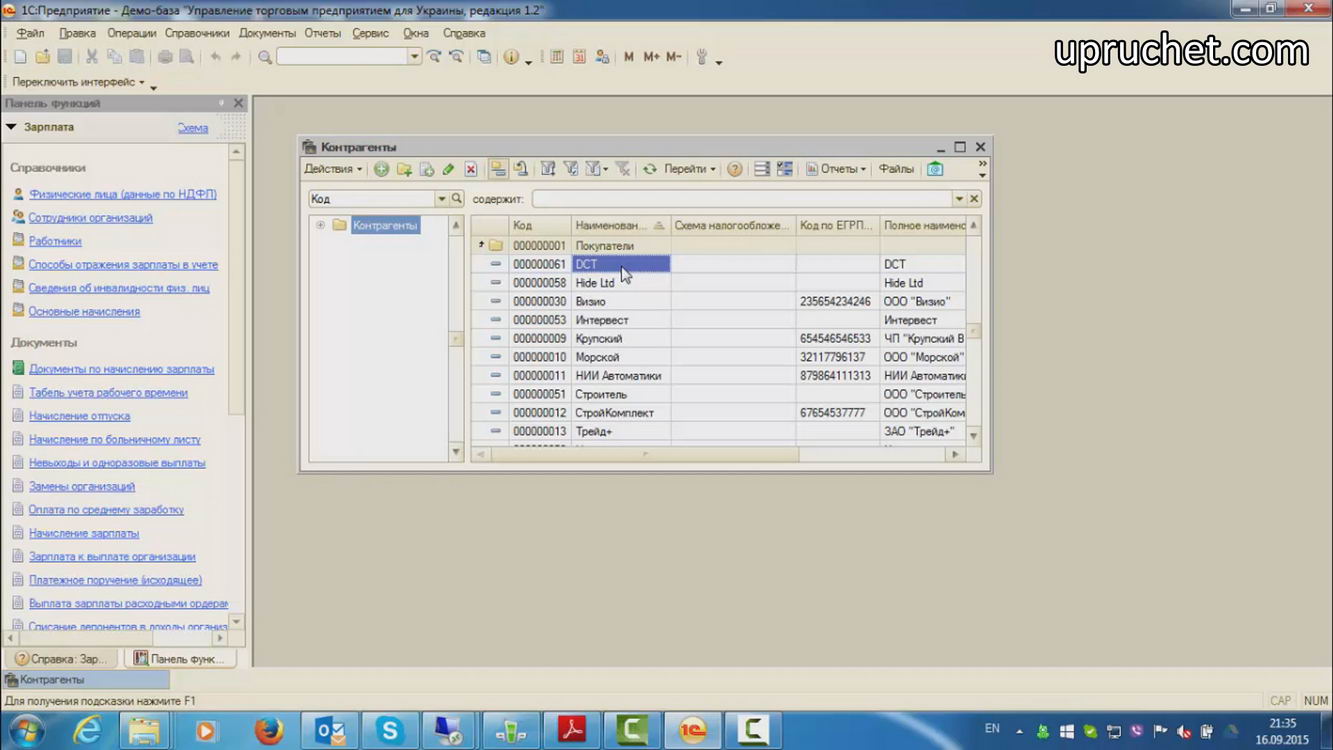1333x750 pixels.
Task: Click the yellow info Help icon in main toolbar
Action: [511, 57]
